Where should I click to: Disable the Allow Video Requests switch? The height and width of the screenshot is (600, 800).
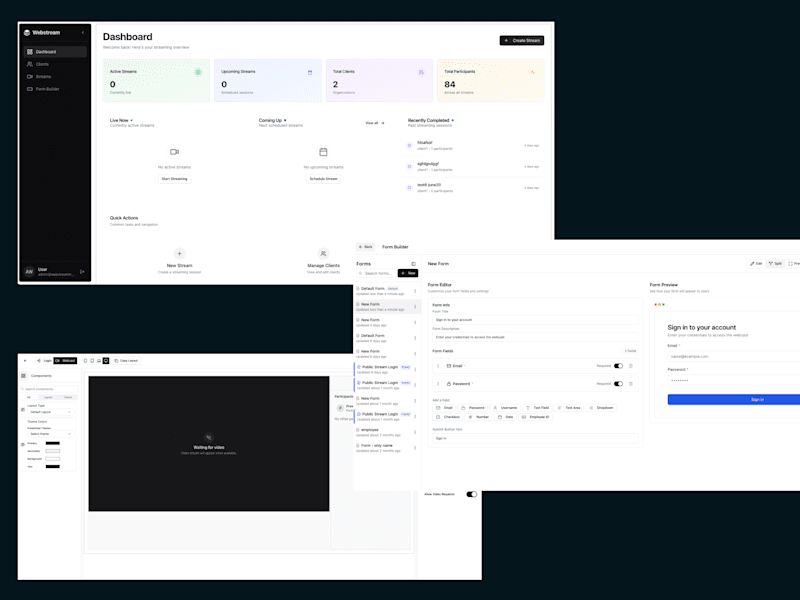472,494
